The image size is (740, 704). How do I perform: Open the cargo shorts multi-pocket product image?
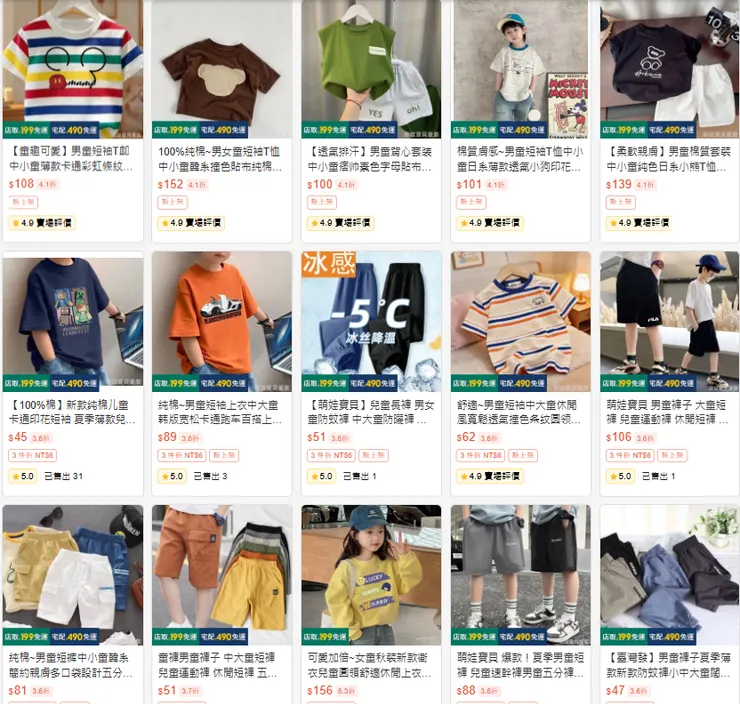(73, 575)
